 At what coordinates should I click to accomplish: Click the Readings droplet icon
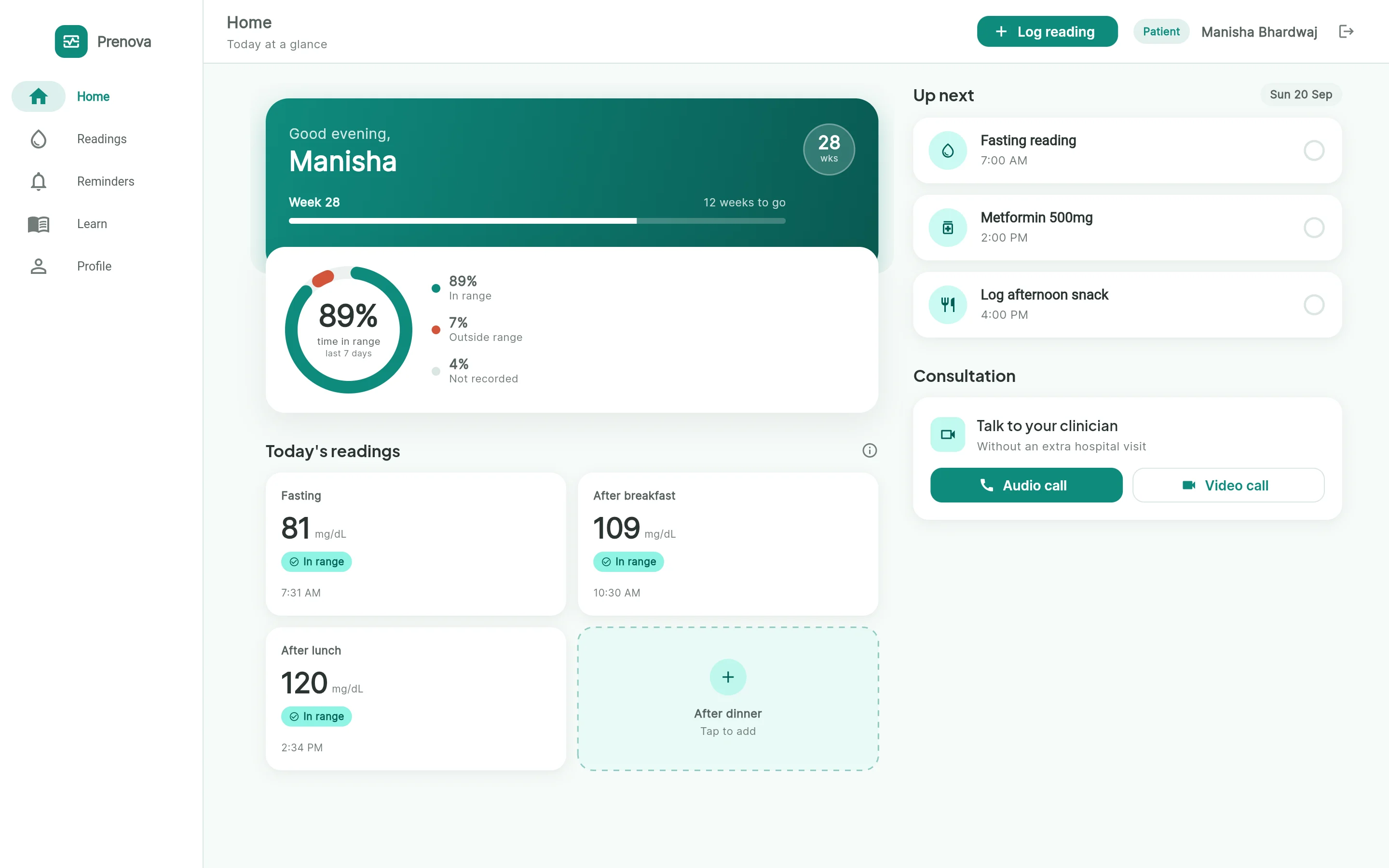click(39, 139)
